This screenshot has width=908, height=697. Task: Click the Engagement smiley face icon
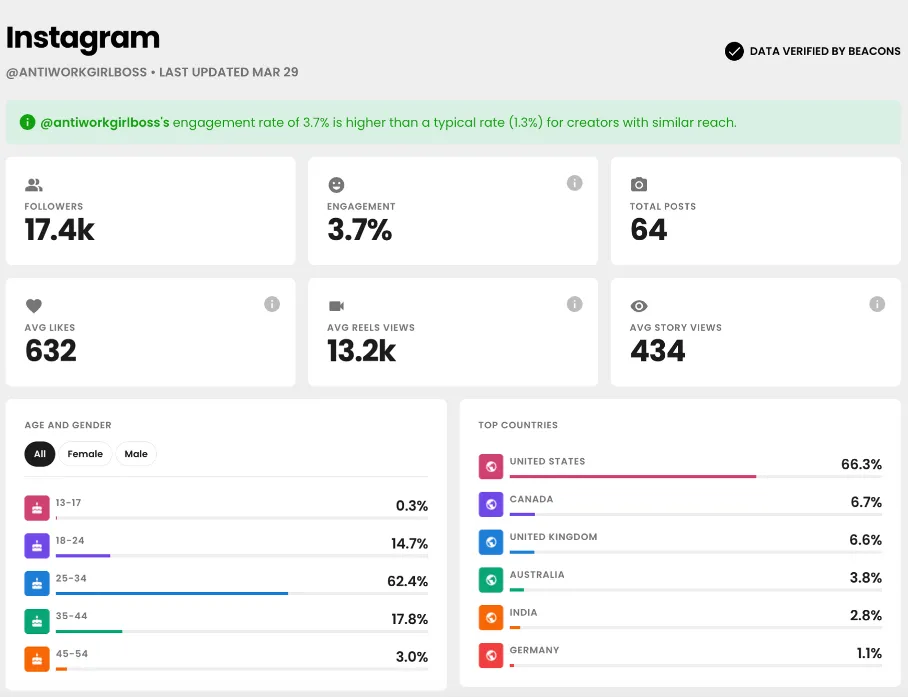click(x=336, y=185)
